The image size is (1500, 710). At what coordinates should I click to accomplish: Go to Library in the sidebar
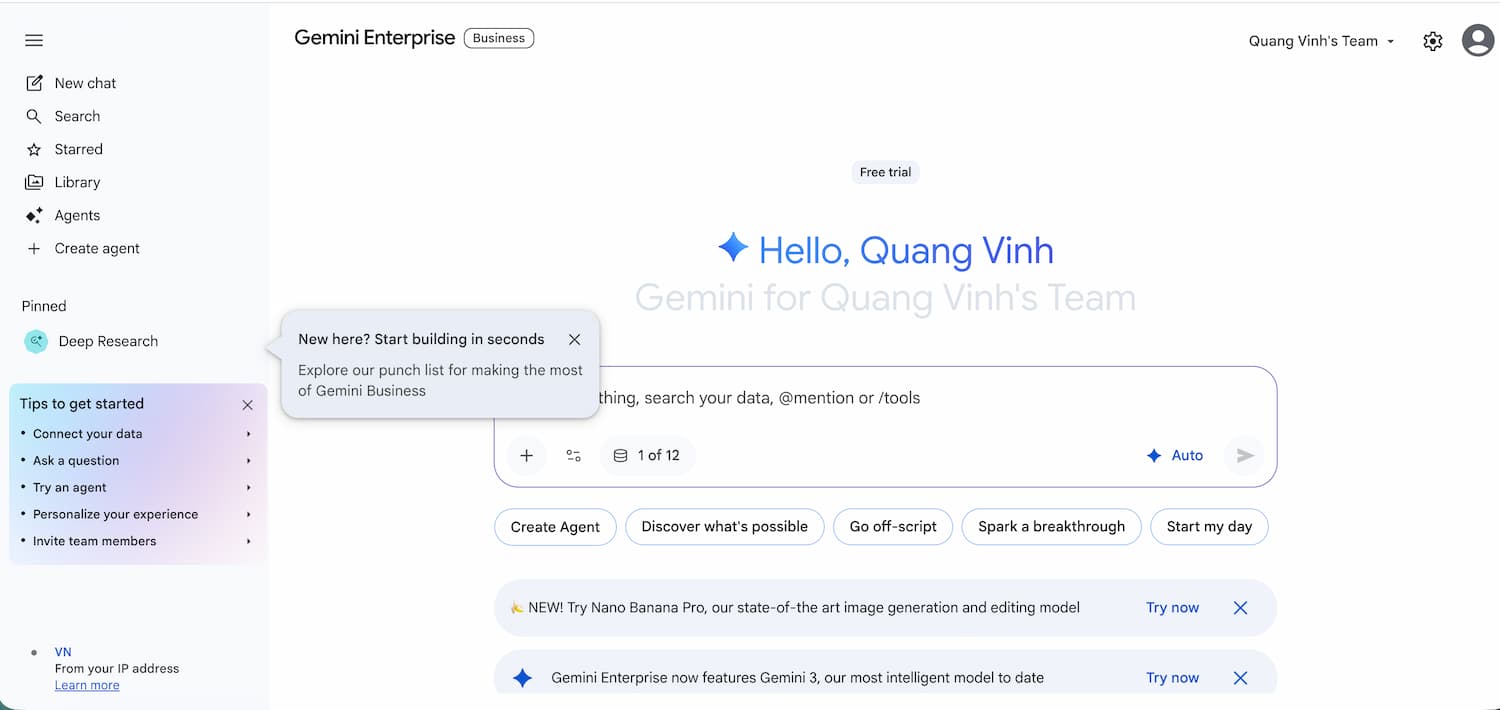point(77,182)
